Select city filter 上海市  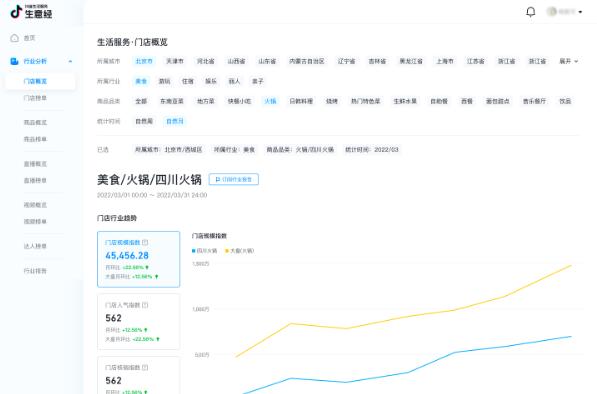(445, 61)
